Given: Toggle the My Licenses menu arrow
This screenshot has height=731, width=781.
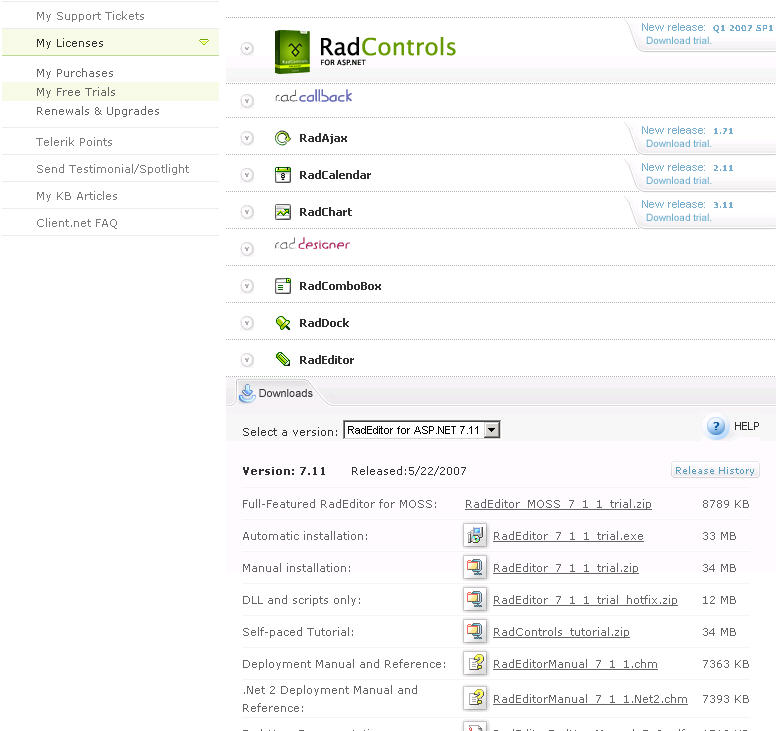Looking at the screenshot, I should pyautogui.click(x=204, y=42).
